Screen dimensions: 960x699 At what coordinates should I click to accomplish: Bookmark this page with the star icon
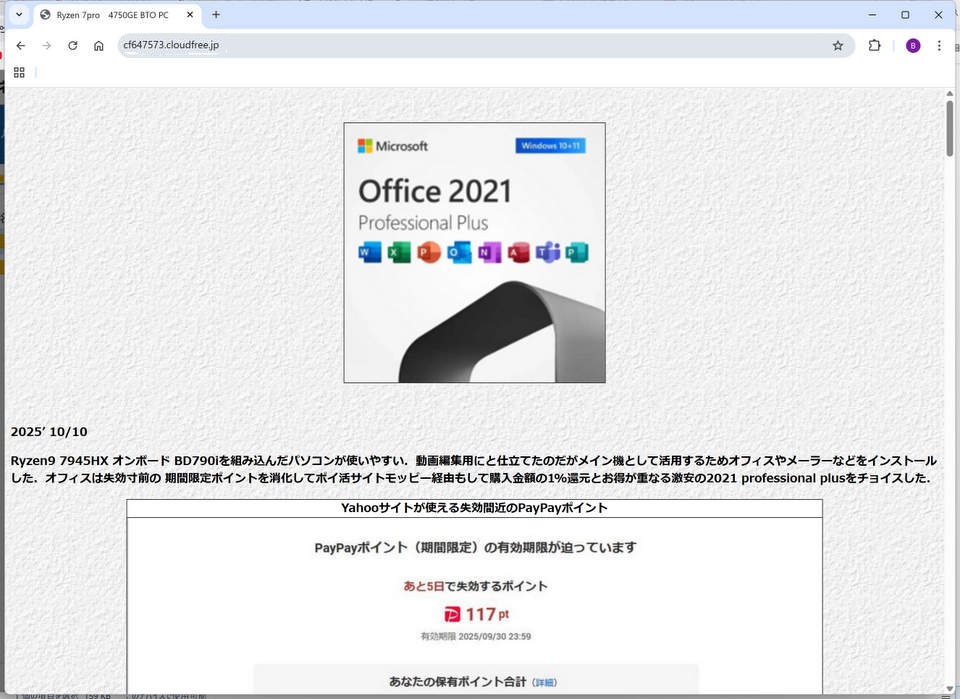click(838, 45)
